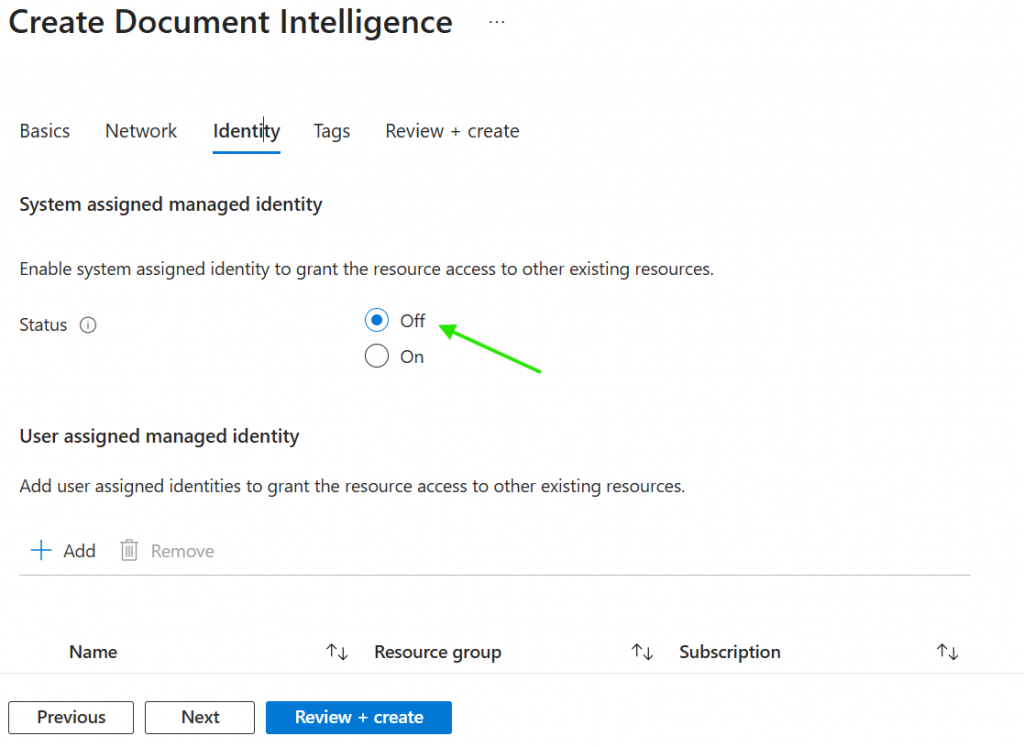Click the Remove trash can icon
This screenshot has height=747, width=1024.
click(129, 551)
